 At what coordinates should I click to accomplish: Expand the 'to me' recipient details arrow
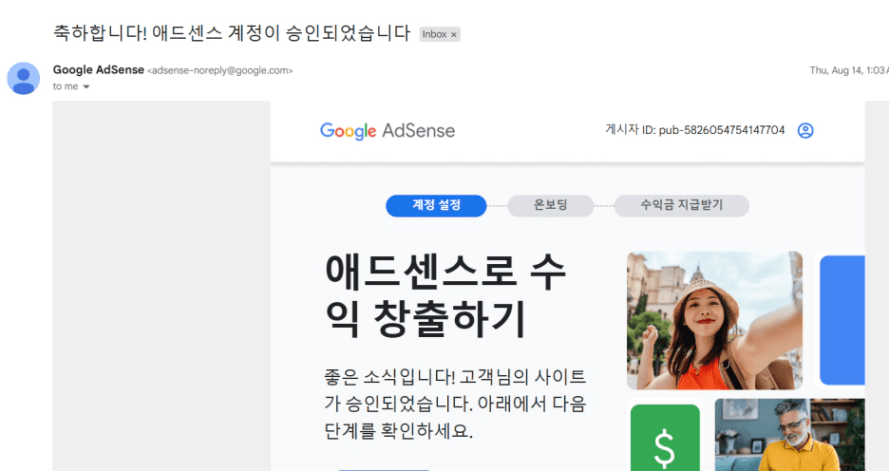tap(86, 87)
